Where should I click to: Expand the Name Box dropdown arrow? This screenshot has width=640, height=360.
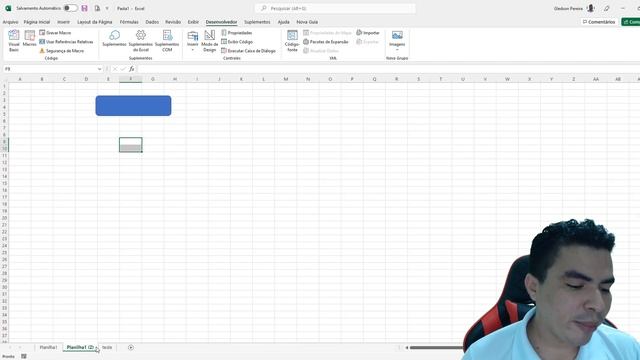(x=100, y=69)
